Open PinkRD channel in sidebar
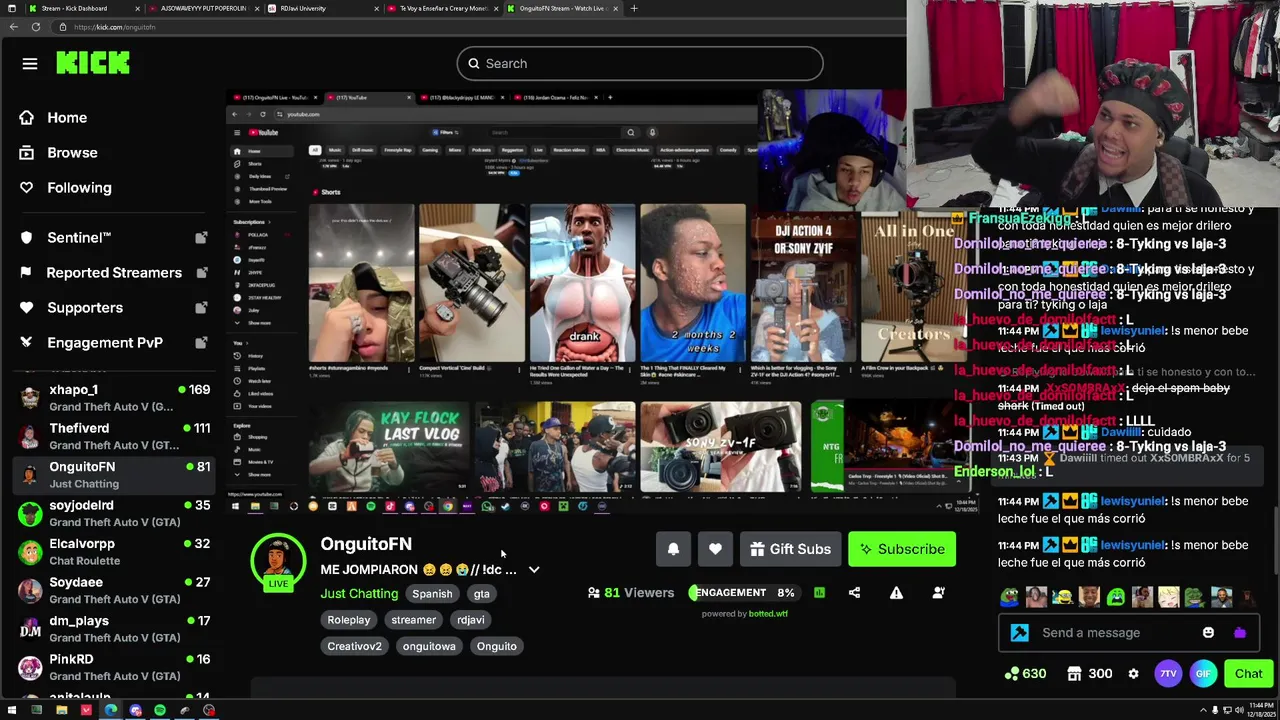 coord(114,668)
